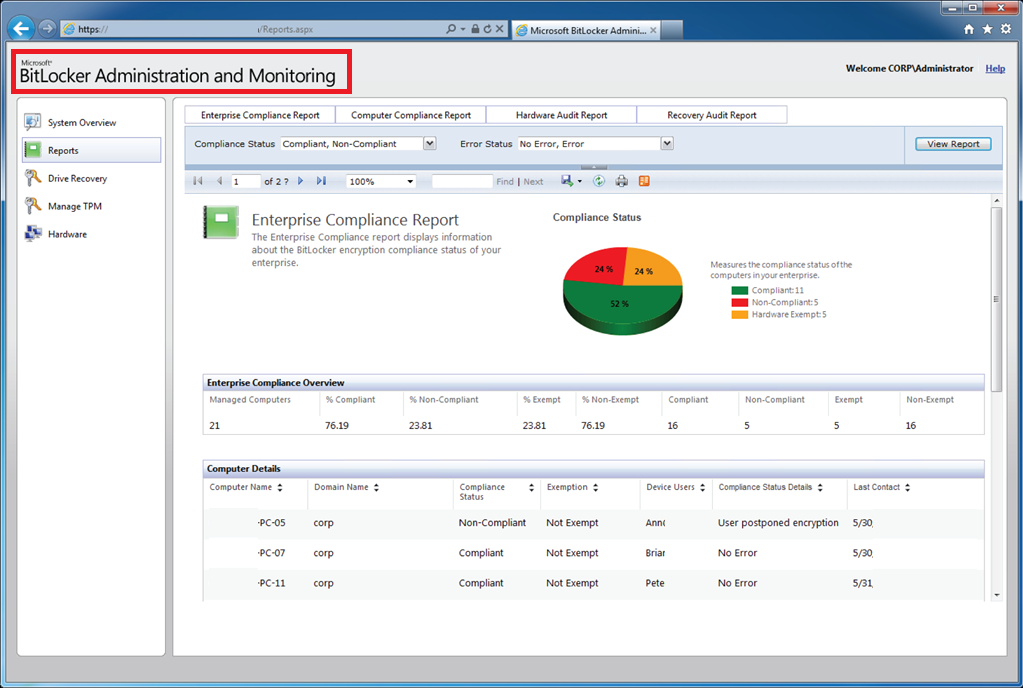Open Drive Recovery in the sidebar
Viewport: 1023px width, 689px height.
point(77,178)
